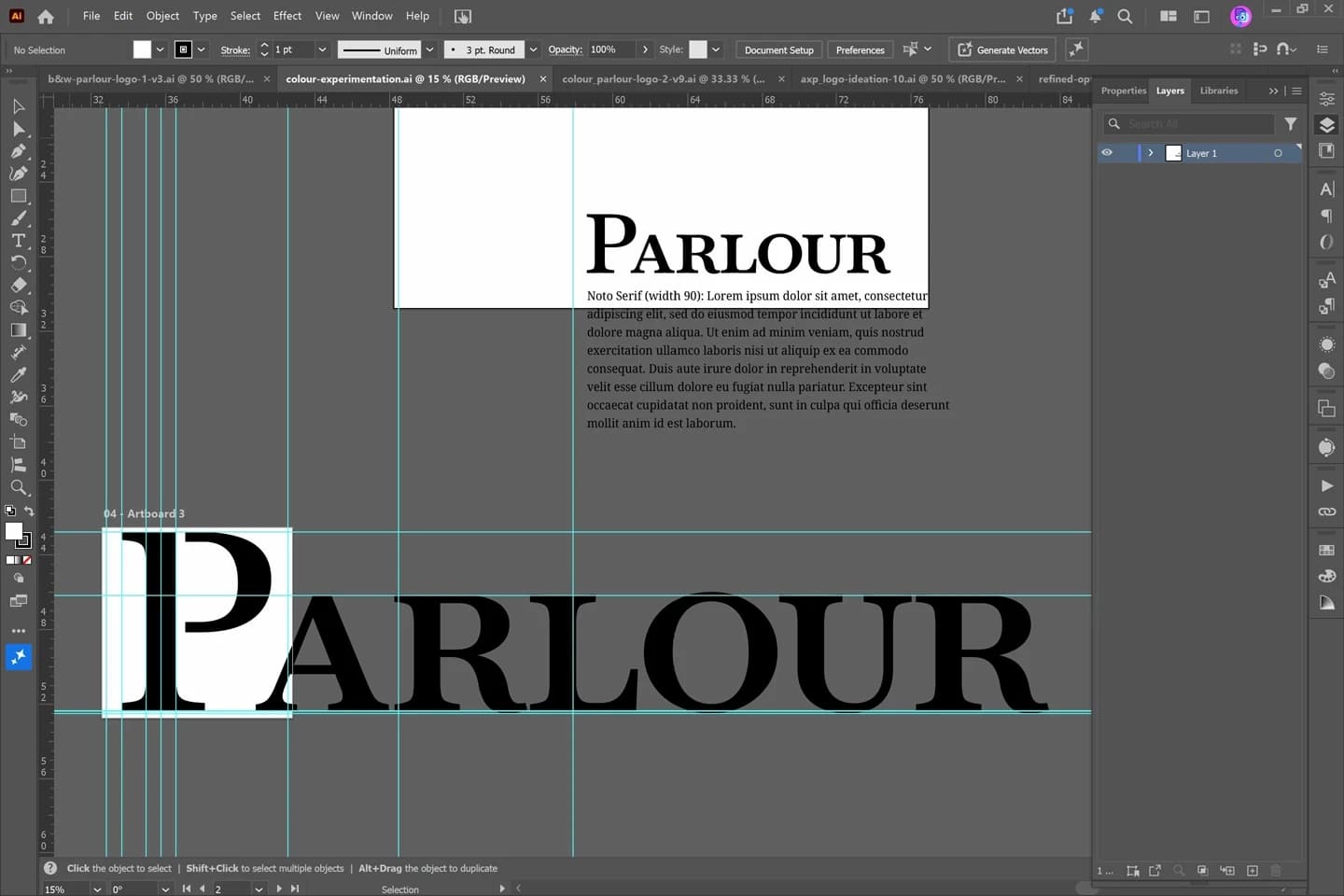Set fill to None in toolbar
The image size is (1344, 896).
[x=26, y=560]
